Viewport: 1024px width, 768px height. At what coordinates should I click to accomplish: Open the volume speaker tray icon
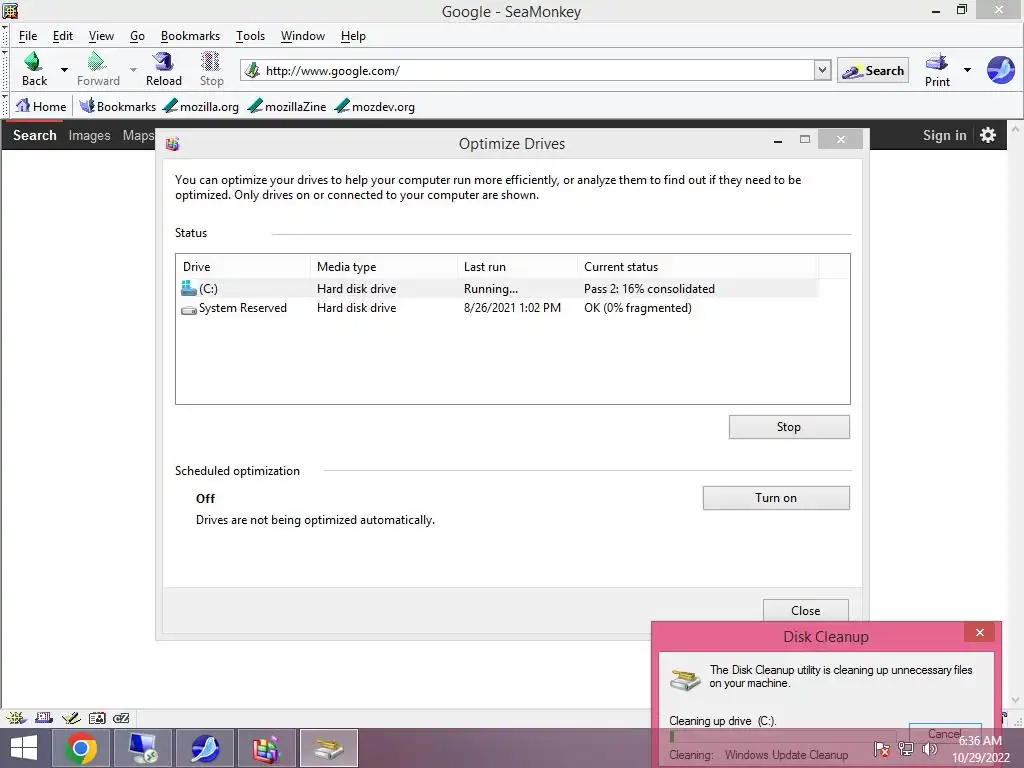tap(929, 749)
